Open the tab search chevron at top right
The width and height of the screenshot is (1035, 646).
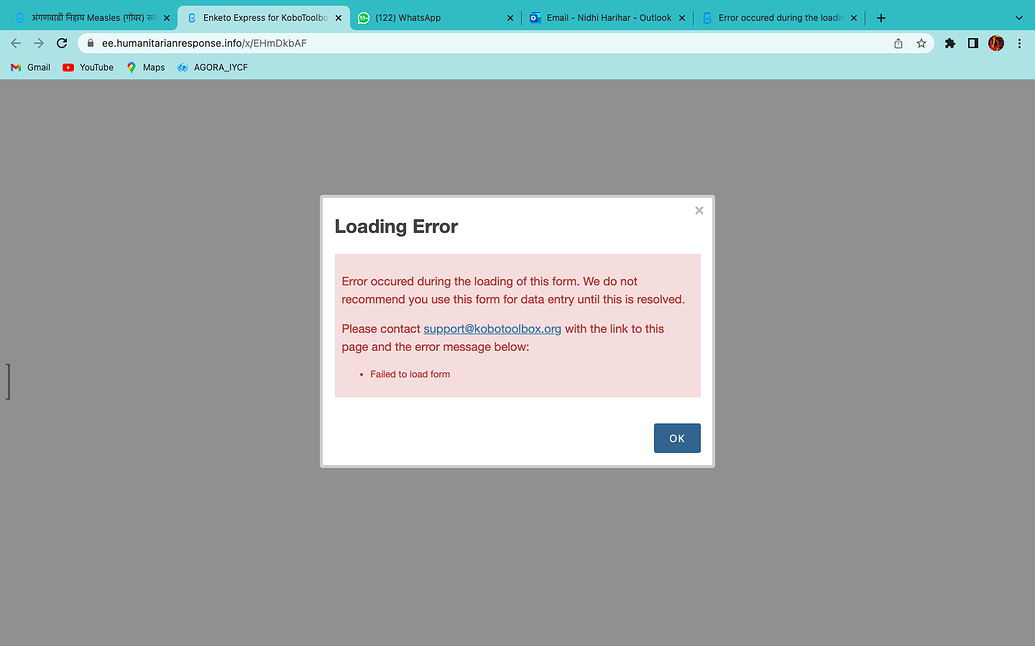(1019, 17)
